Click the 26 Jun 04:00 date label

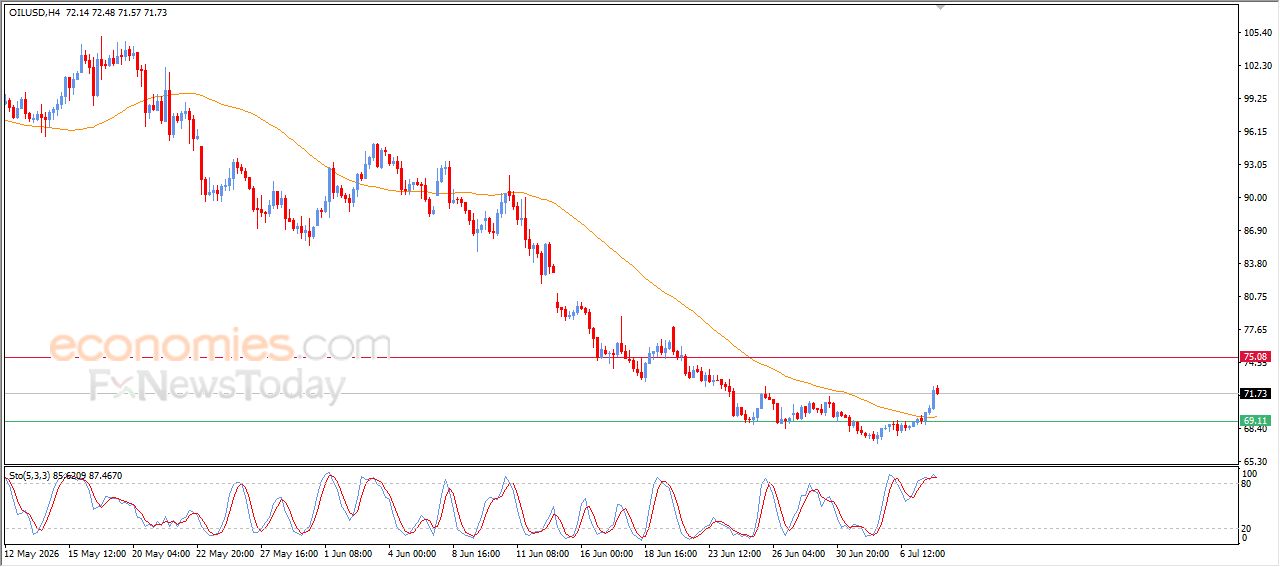(x=798, y=553)
